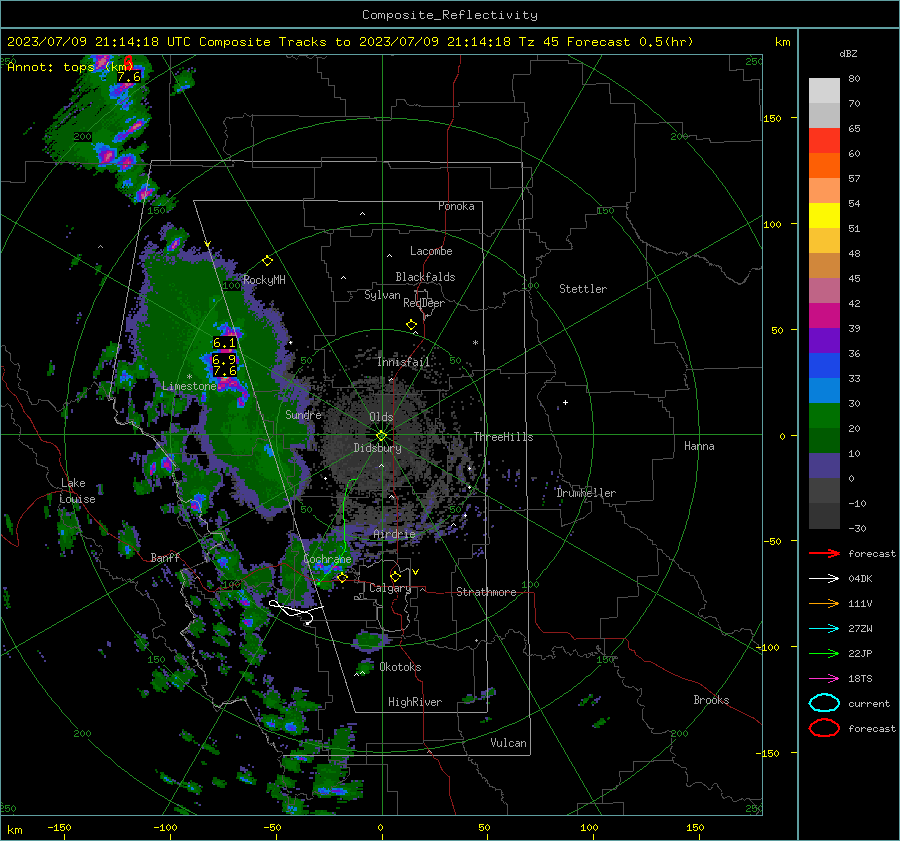The height and width of the screenshot is (841, 900).
Task: Pick the bright green 20-30 dBZ color swatch
Action: pyautogui.click(x=824, y=415)
